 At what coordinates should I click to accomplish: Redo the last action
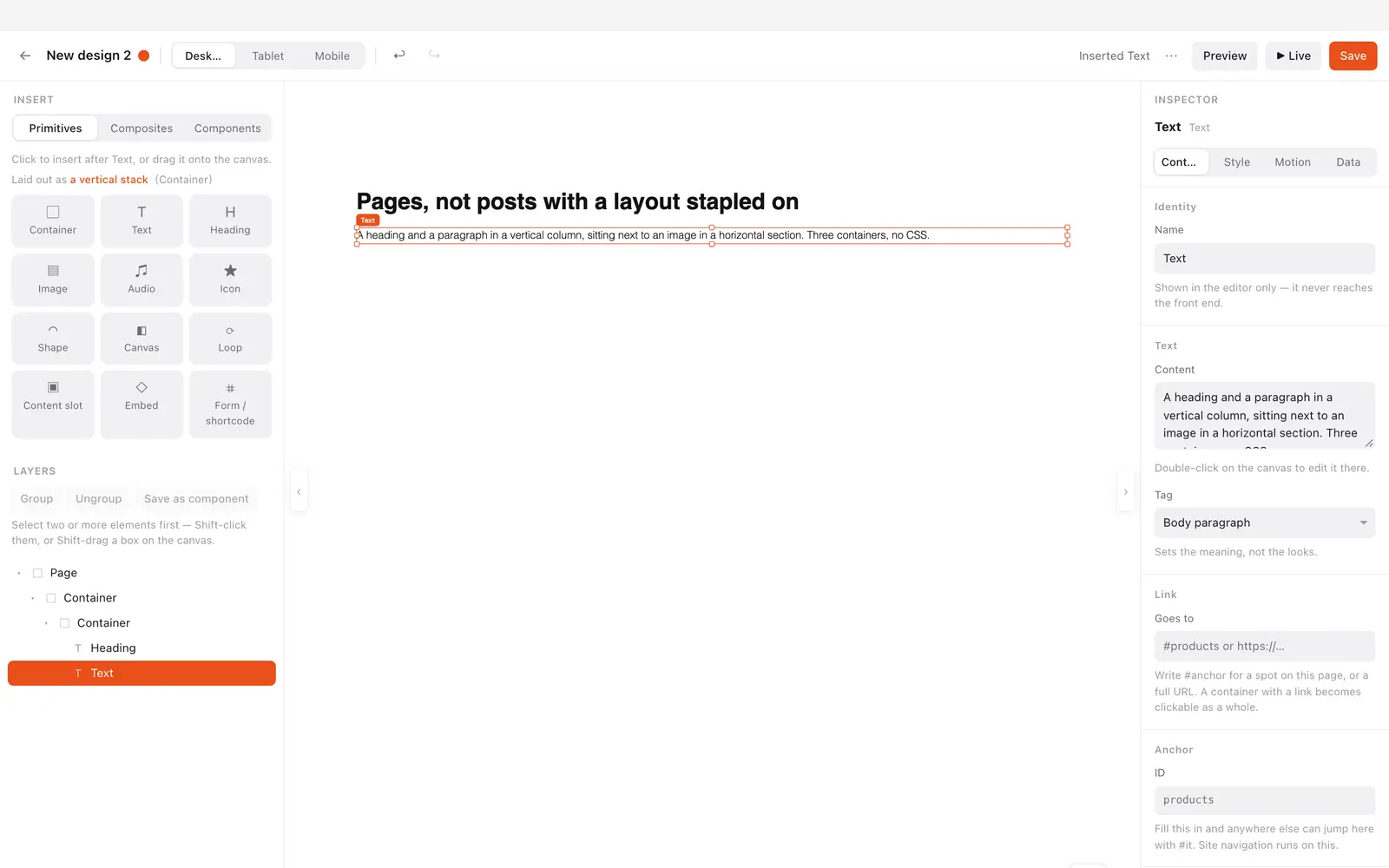tap(434, 56)
